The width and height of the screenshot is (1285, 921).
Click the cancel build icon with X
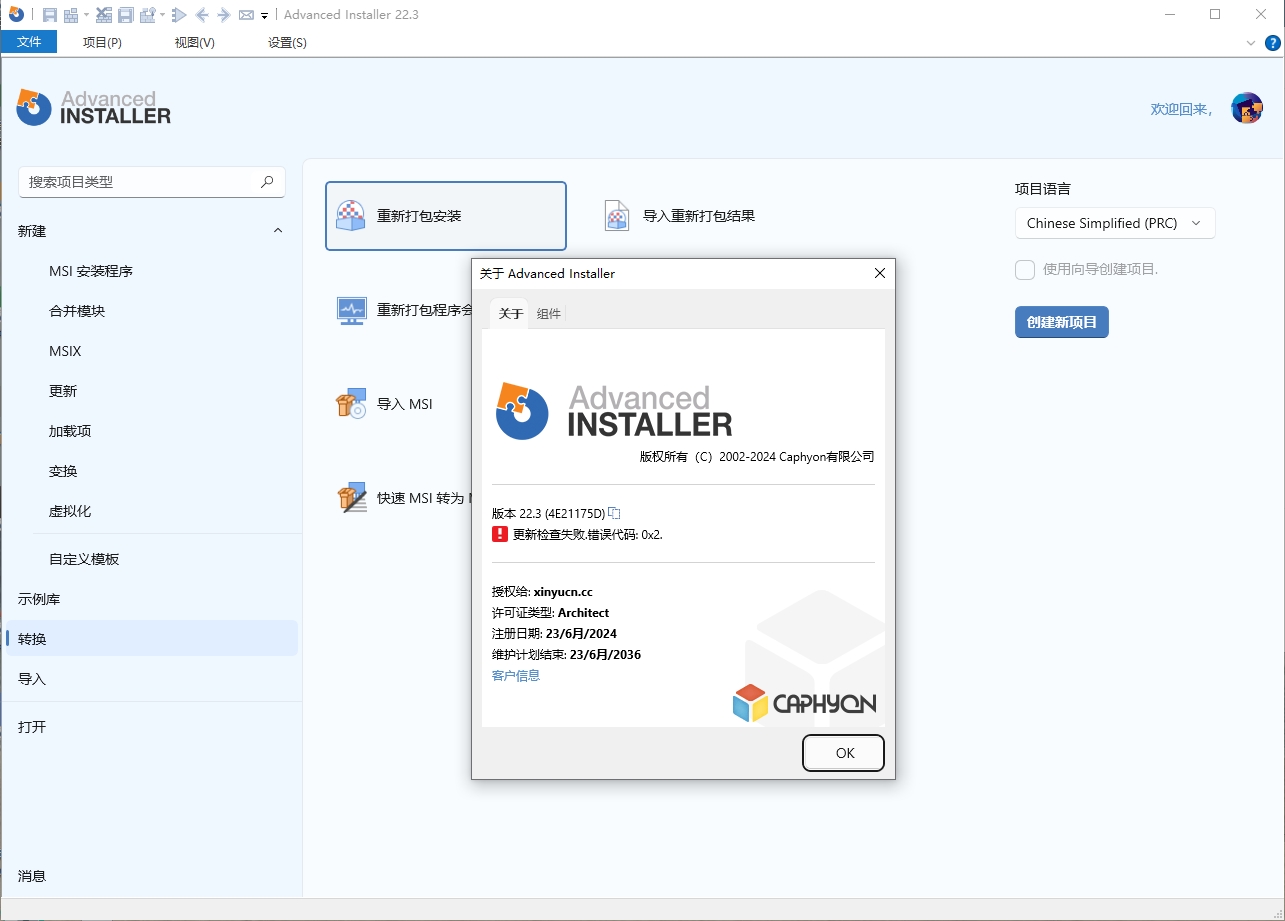(103, 15)
